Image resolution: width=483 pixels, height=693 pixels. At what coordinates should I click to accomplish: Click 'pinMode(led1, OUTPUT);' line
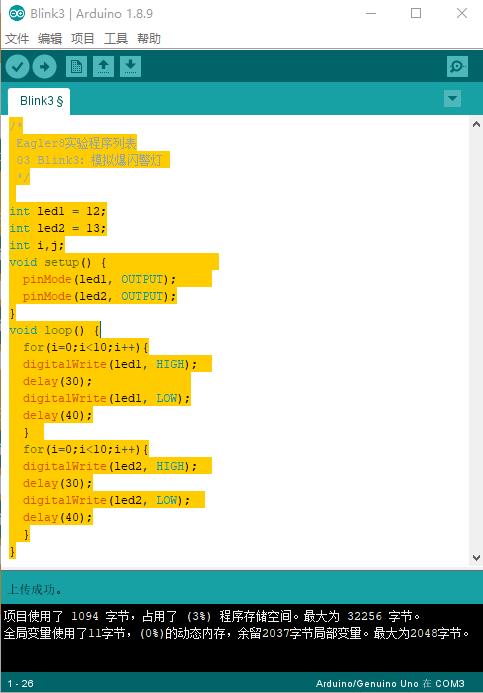(x=99, y=279)
